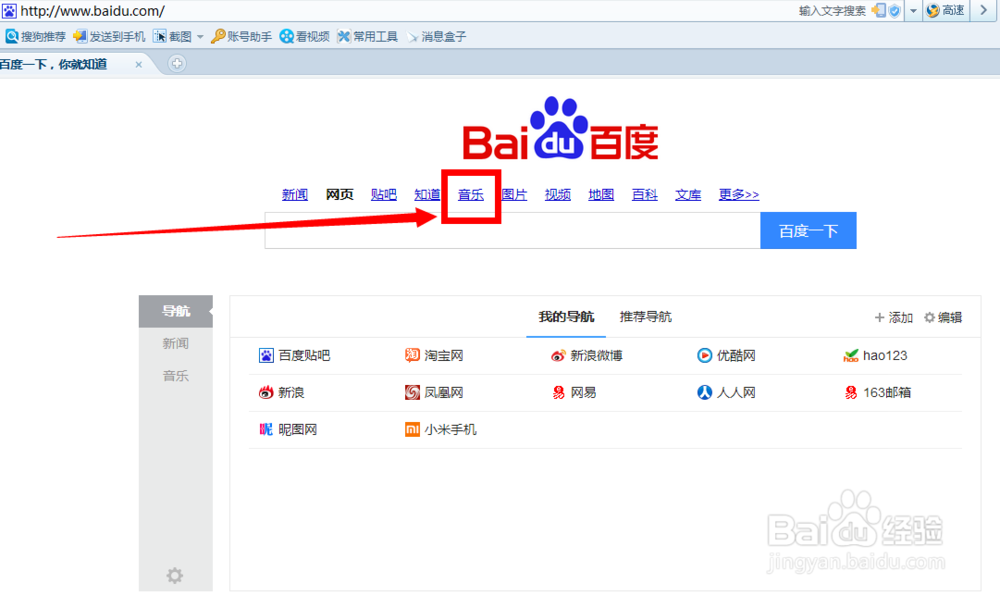Open the 文库 link
Image resolution: width=1000 pixels, height=596 pixels.
pyautogui.click(x=688, y=194)
